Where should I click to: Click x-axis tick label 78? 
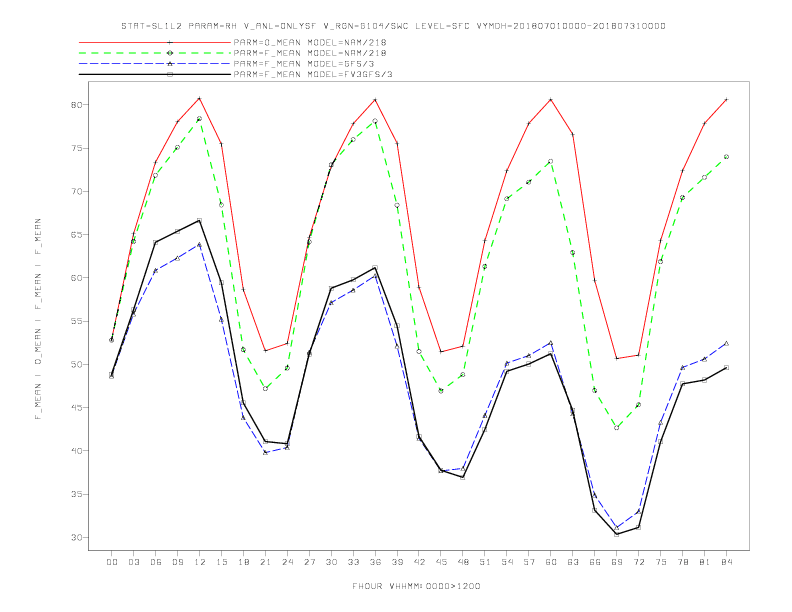point(683,562)
